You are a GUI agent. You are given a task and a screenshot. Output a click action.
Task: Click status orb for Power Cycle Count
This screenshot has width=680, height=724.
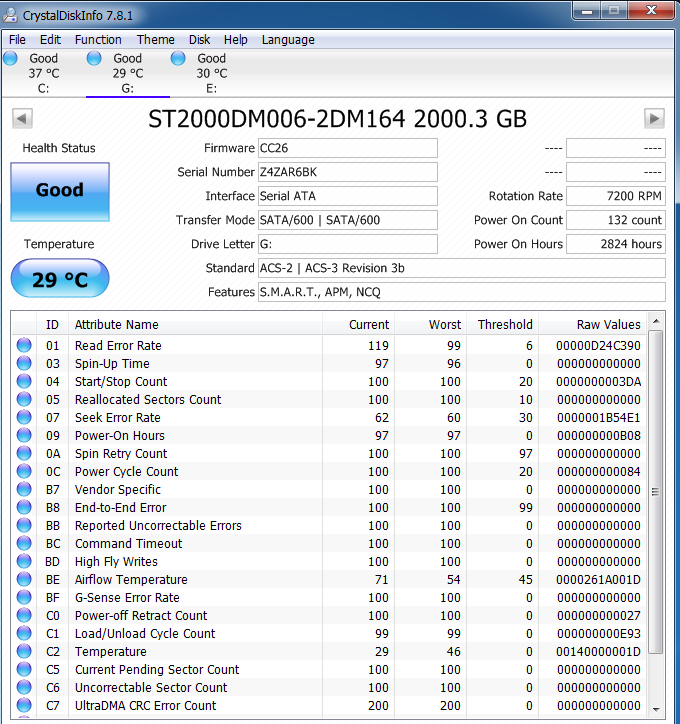click(24, 471)
